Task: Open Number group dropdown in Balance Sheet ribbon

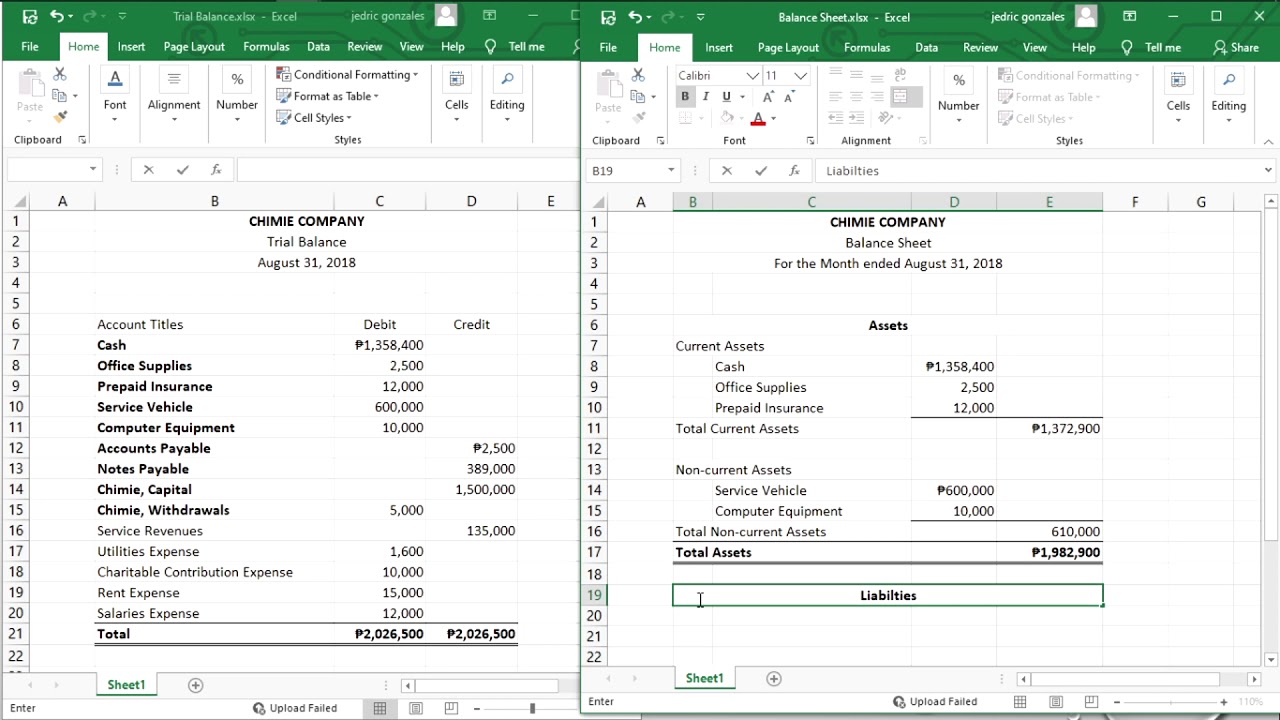Action: 958,97
